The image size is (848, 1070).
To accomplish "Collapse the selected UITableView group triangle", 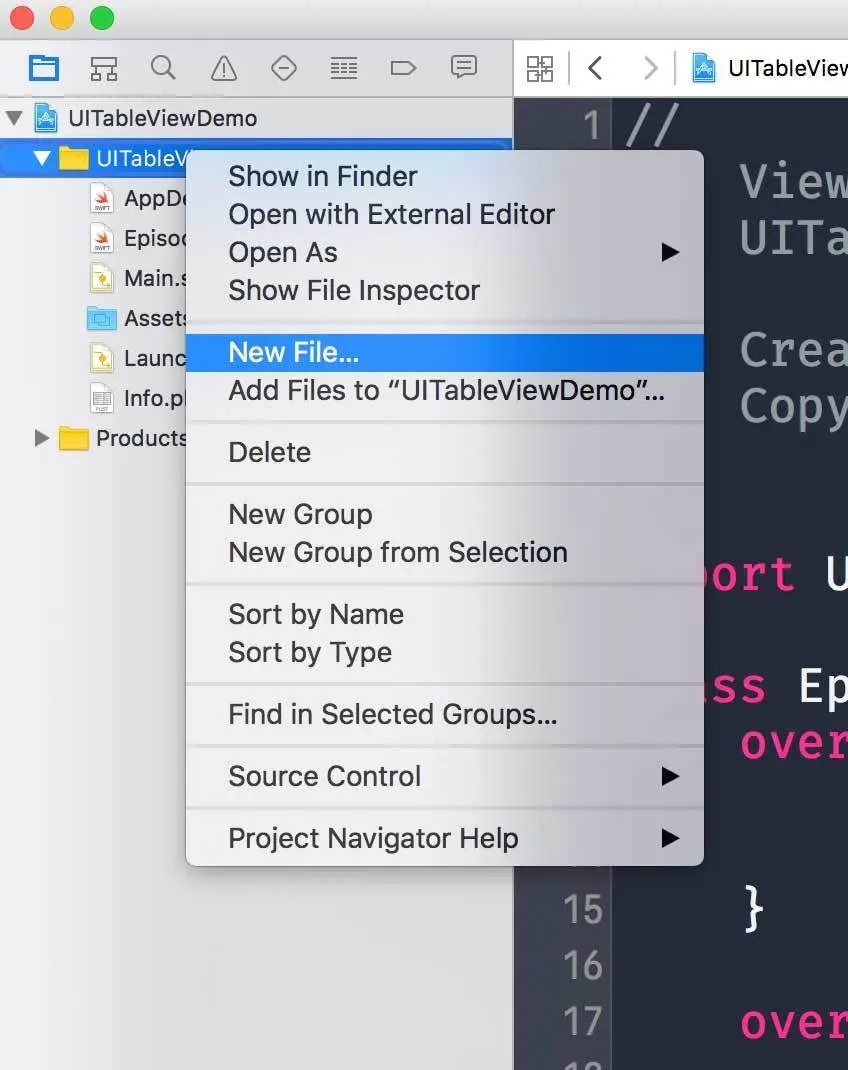I will (42, 158).
